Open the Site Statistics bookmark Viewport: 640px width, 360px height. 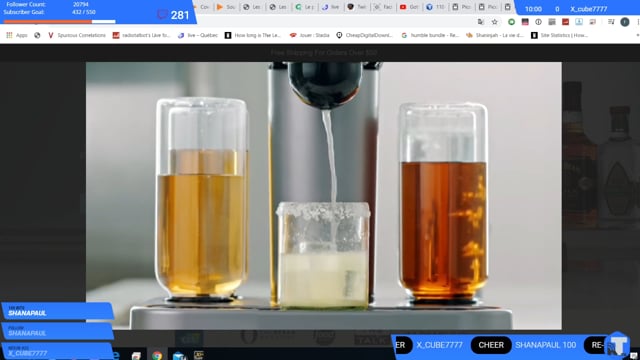(x=559, y=36)
